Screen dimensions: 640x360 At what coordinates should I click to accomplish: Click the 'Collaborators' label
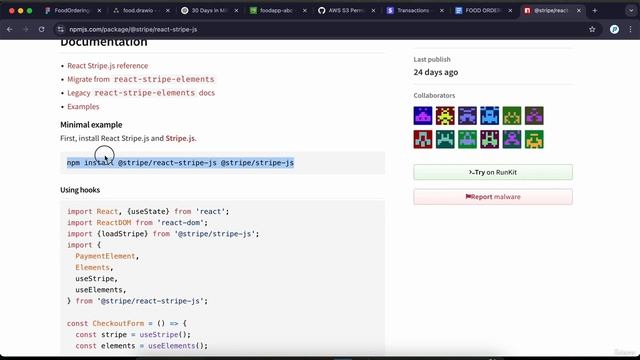[x=434, y=96]
